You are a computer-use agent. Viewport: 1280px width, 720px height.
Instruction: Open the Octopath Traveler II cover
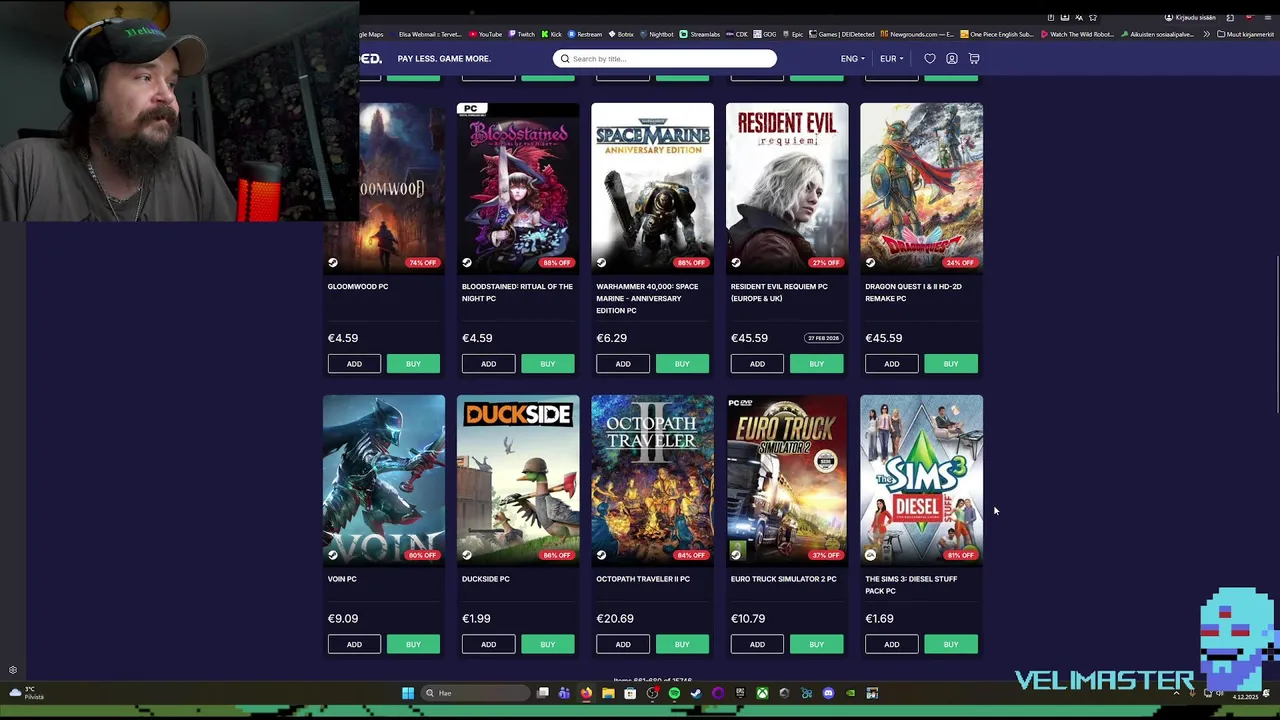[652, 480]
